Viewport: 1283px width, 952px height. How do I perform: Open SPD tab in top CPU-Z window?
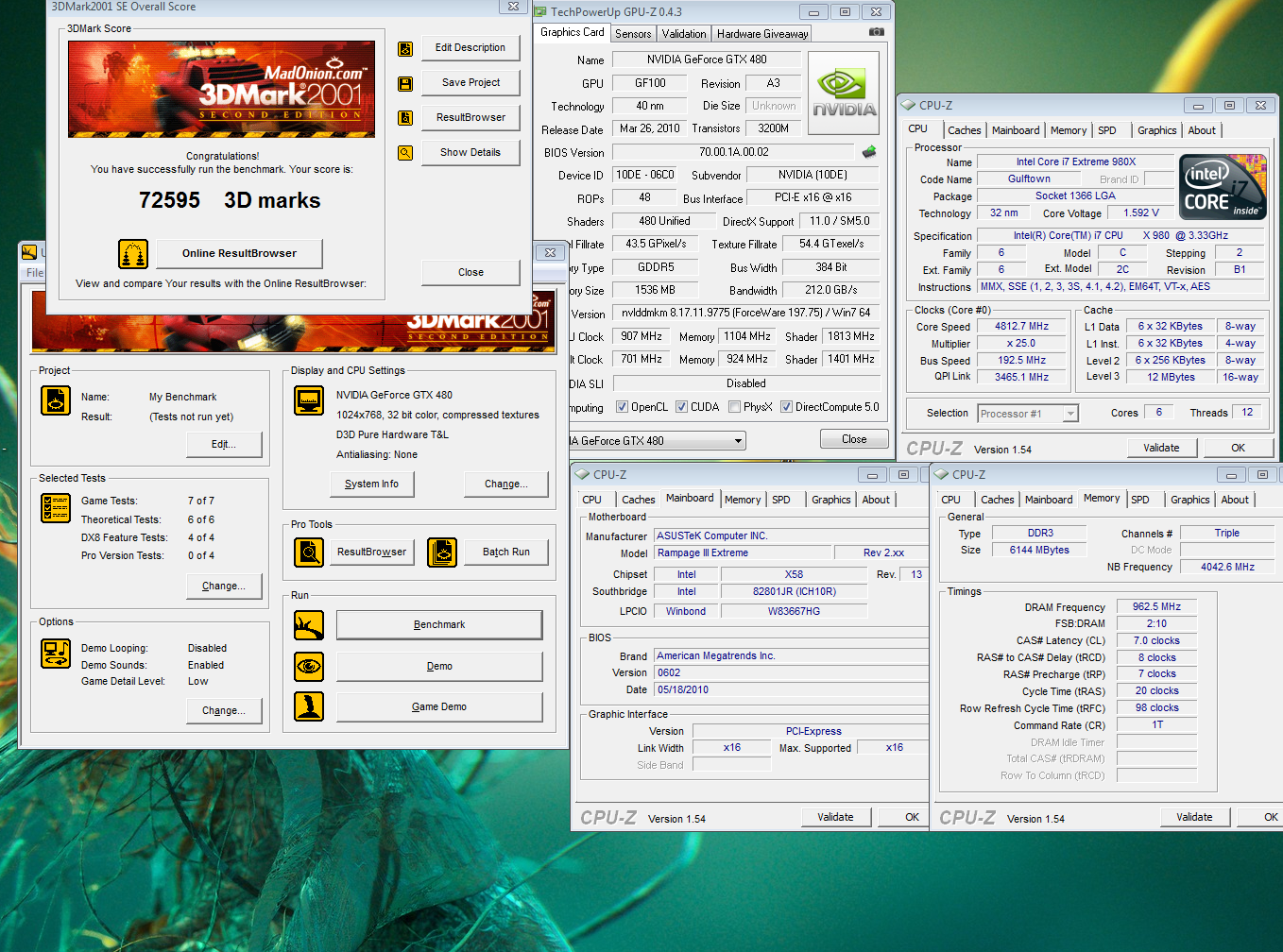click(1107, 130)
